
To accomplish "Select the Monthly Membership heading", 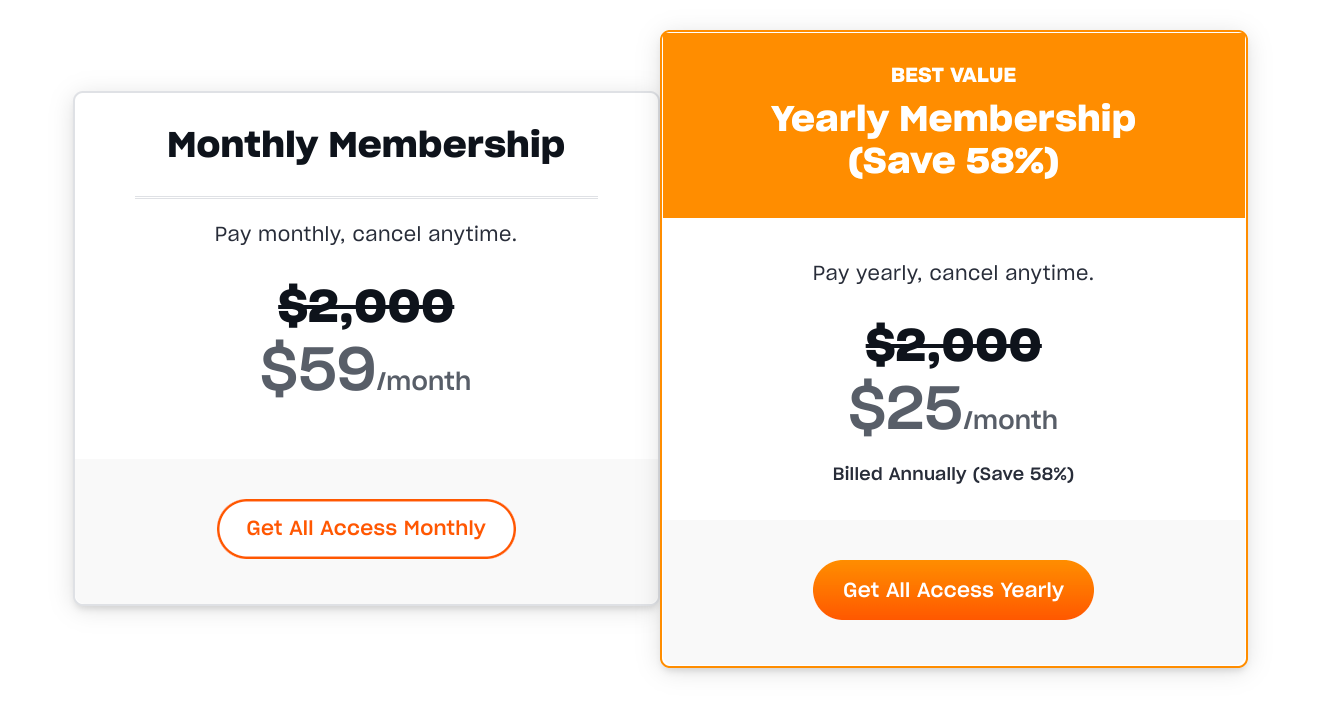I will (366, 145).
